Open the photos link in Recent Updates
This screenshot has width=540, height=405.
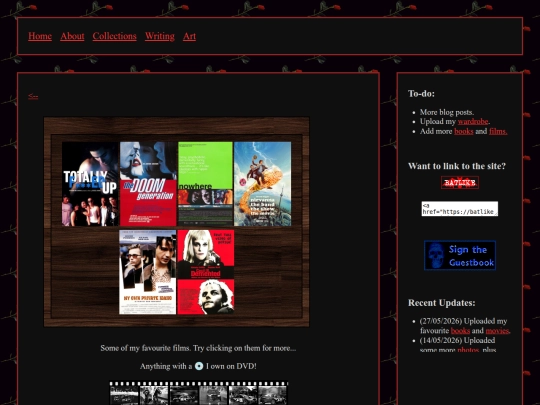pos(468,350)
